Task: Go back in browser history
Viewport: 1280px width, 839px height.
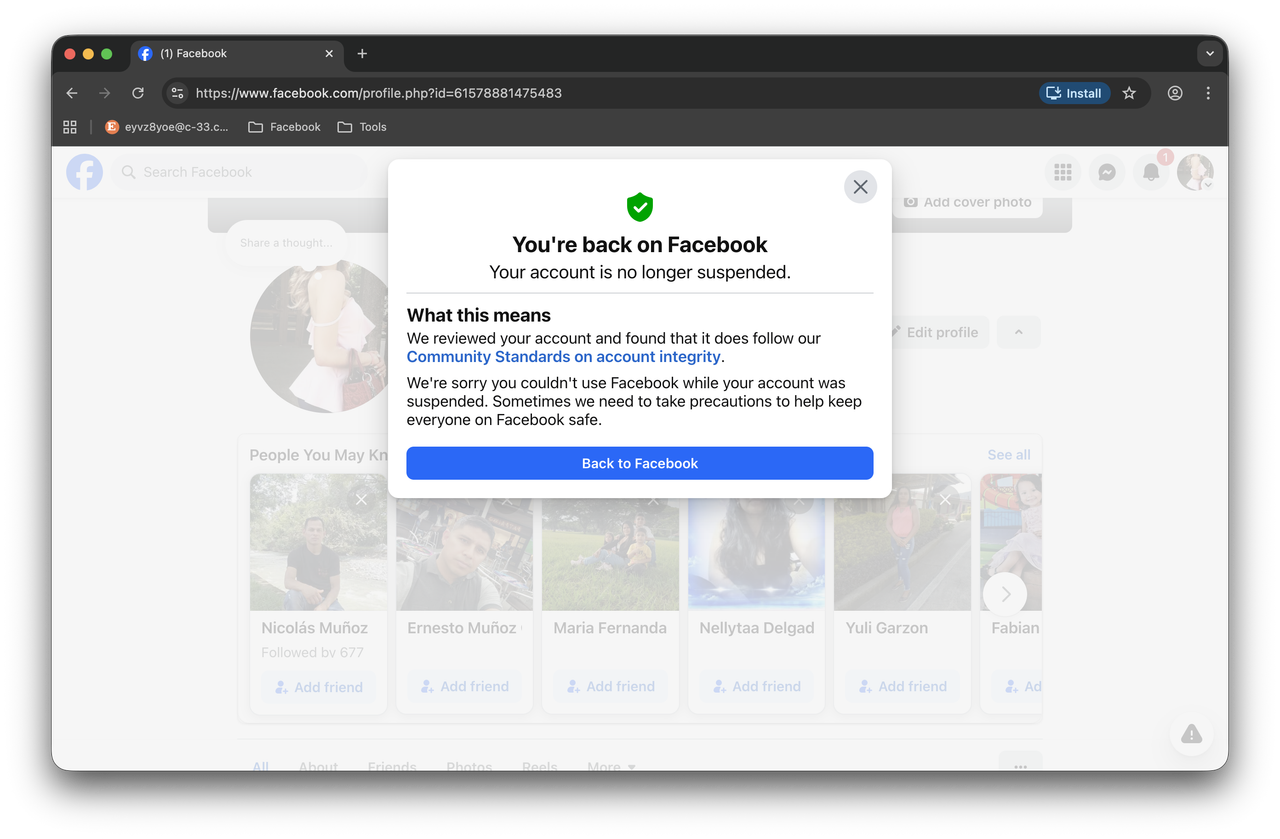Action: click(72, 93)
